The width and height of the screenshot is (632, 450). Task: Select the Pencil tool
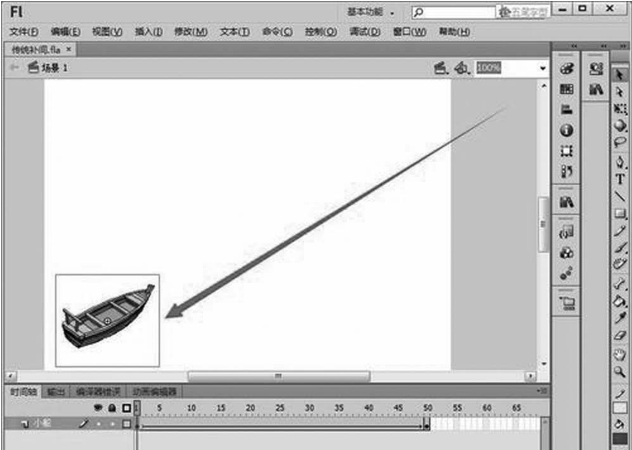click(620, 231)
